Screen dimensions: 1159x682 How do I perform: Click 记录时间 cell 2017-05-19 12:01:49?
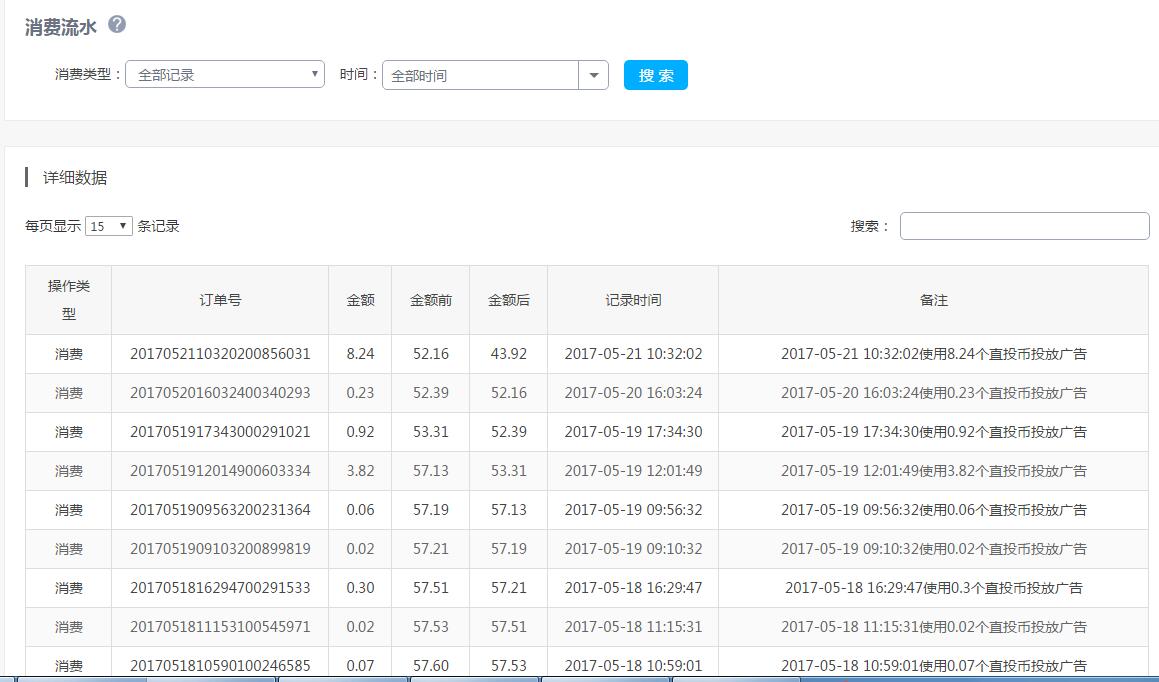pos(633,471)
